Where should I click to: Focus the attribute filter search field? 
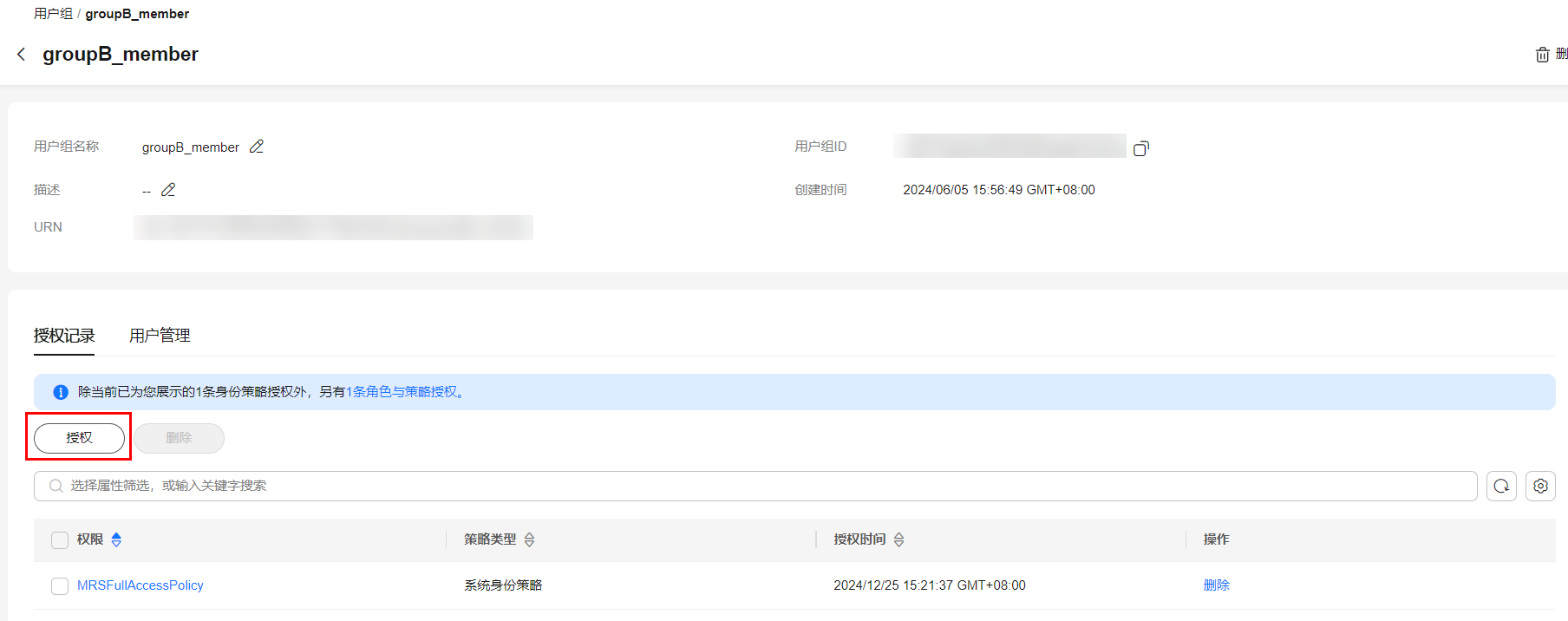point(755,487)
